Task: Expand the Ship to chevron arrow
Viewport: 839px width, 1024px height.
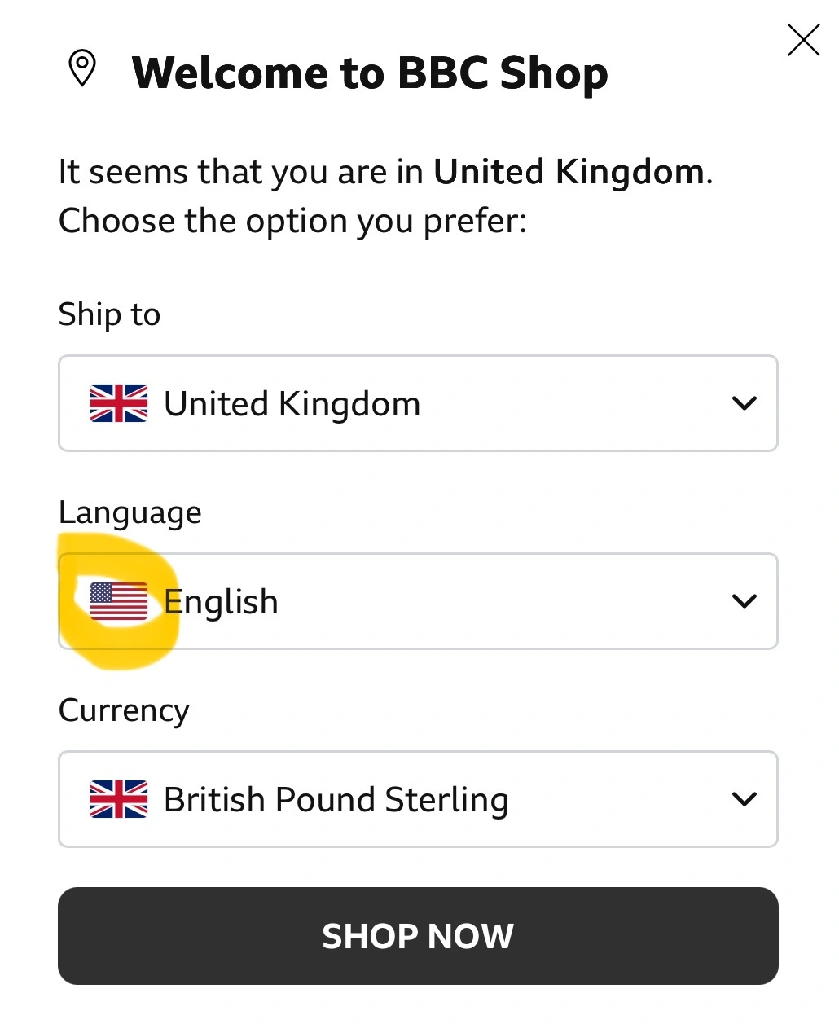Action: click(x=743, y=403)
